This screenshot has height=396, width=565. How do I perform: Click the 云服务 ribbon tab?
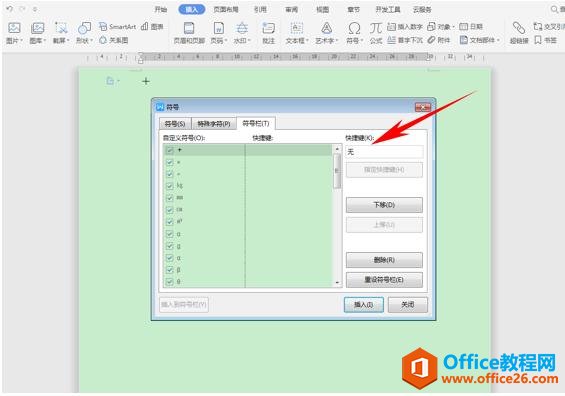[422, 9]
